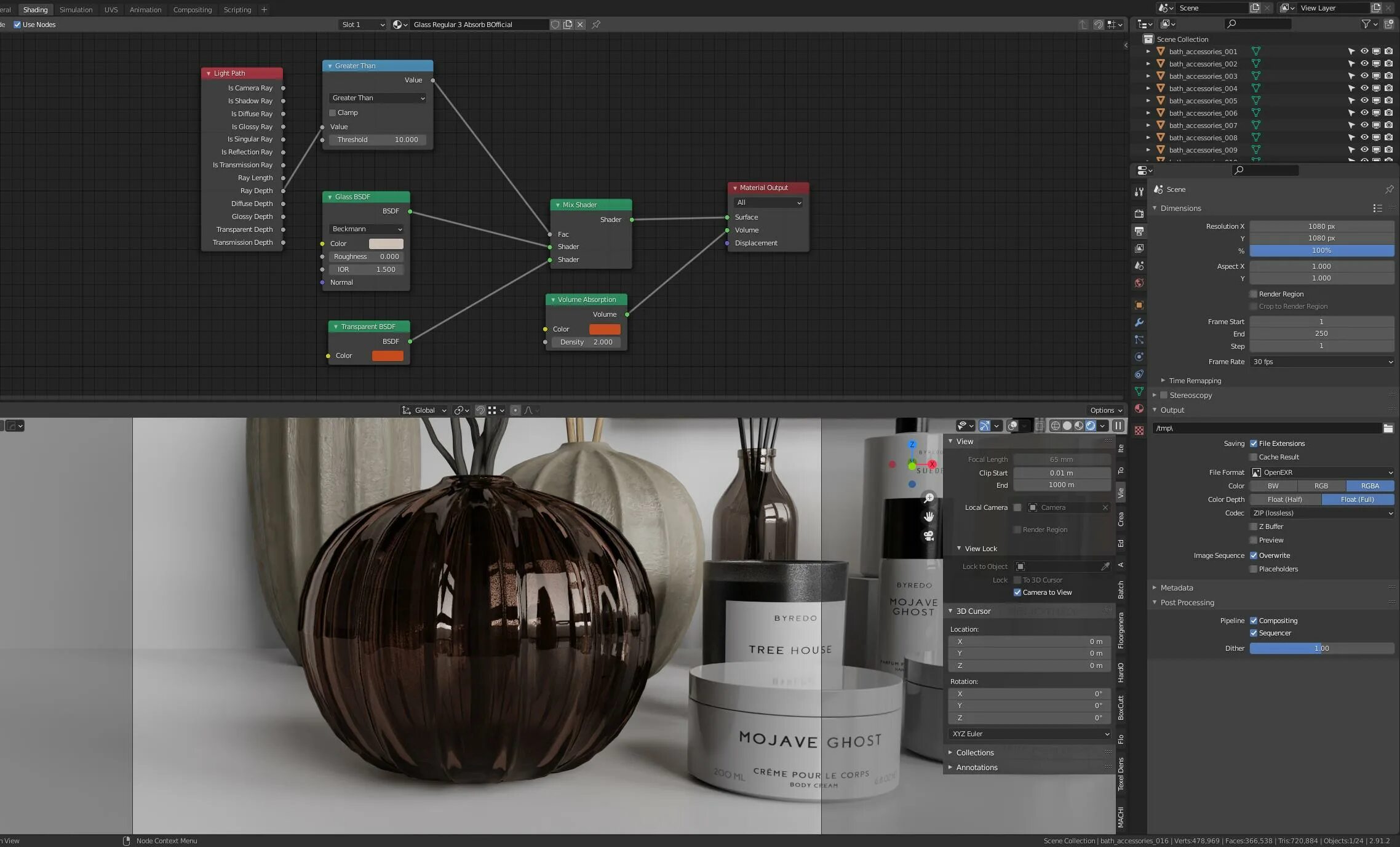1400x847 pixels.
Task: Open the Render properties tab icon
Action: (x=1139, y=213)
